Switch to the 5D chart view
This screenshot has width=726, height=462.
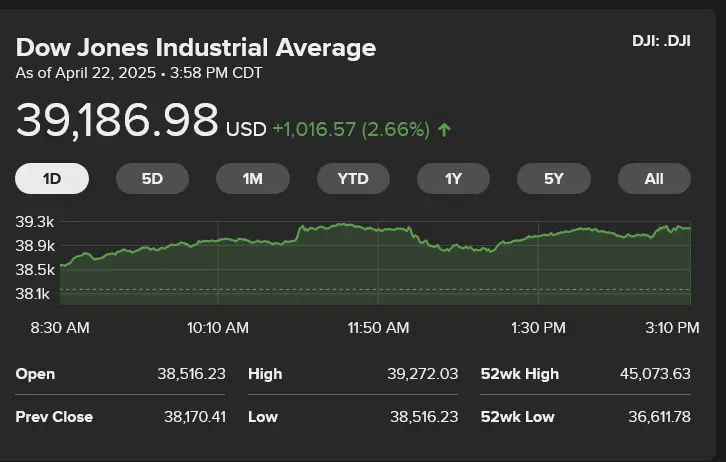[152, 179]
